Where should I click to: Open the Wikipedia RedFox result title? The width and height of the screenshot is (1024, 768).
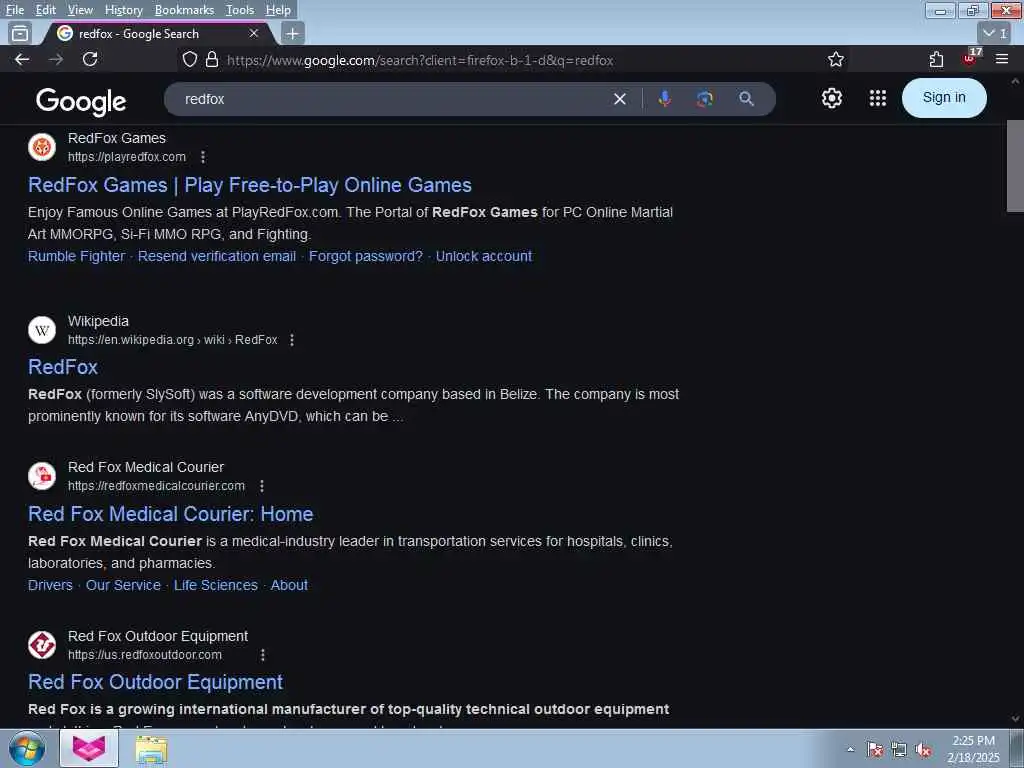tap(63, 367)
